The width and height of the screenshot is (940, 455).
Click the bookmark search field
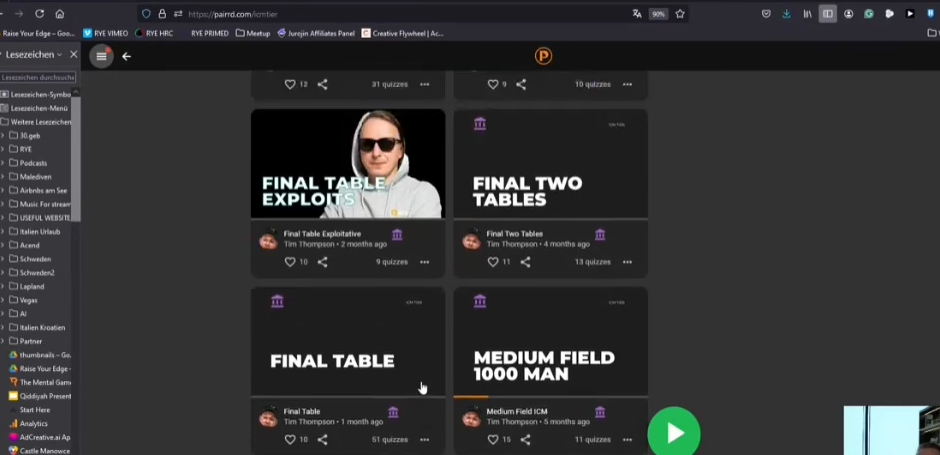38,77
